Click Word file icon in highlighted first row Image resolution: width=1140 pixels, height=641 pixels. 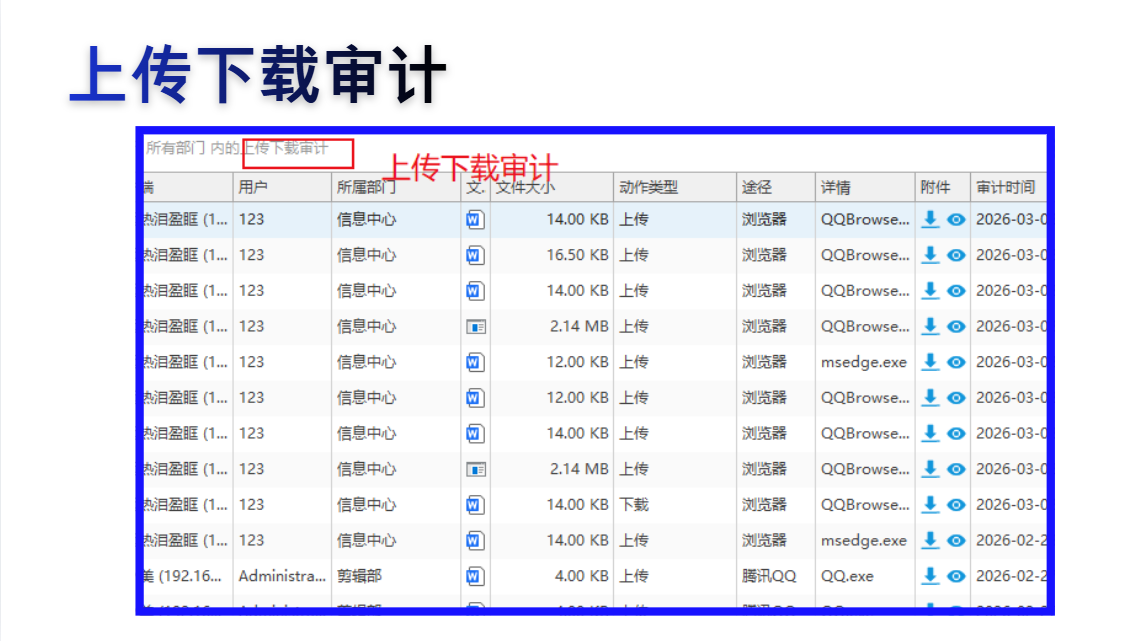[x=475, y=219]
